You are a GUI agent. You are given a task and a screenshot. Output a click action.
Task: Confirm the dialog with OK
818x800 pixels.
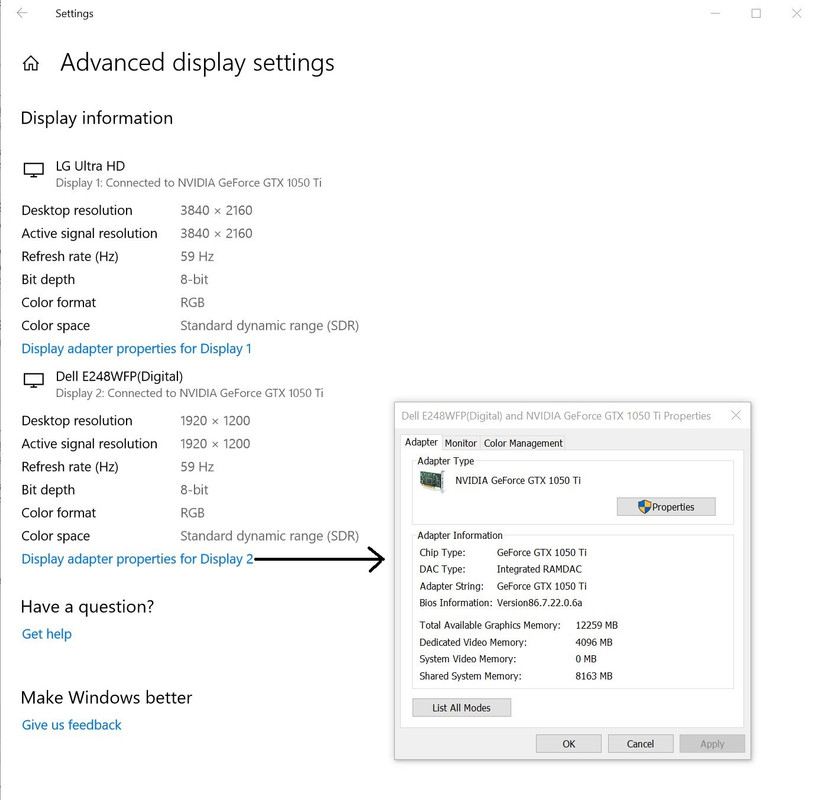click(x=569, y=744)
